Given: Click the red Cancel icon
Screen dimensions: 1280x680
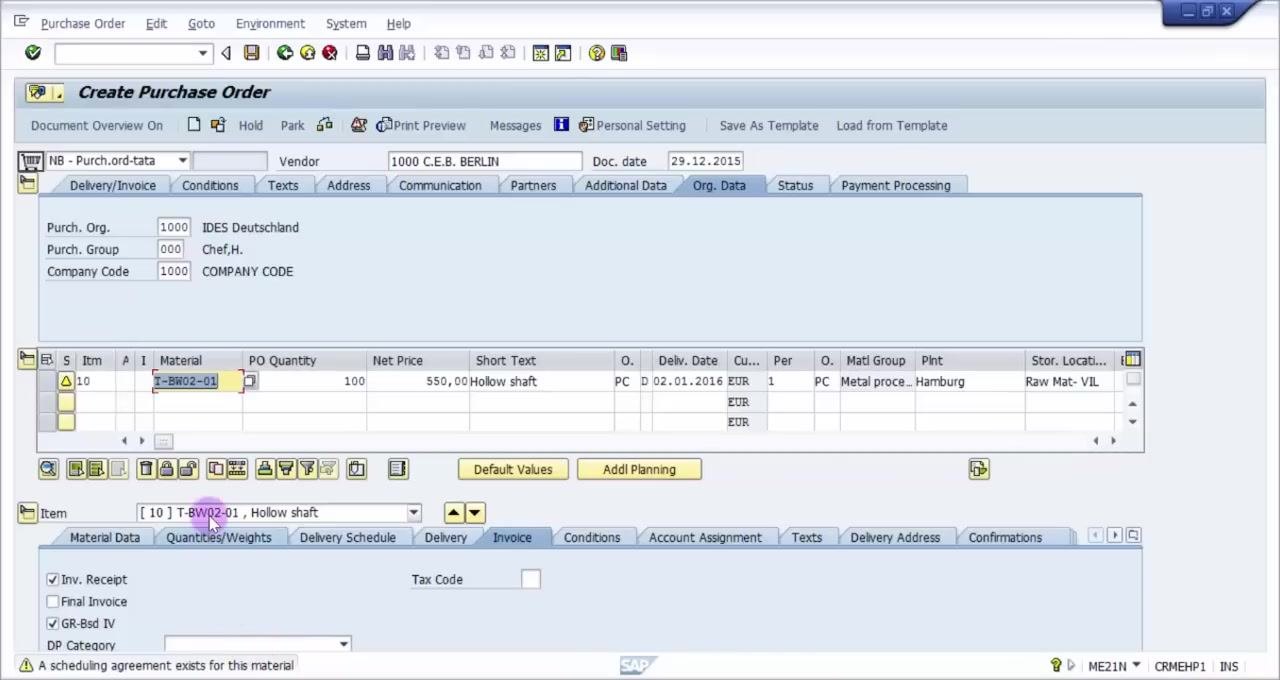Looking at the screenshot, I should [x=329, y=53].
